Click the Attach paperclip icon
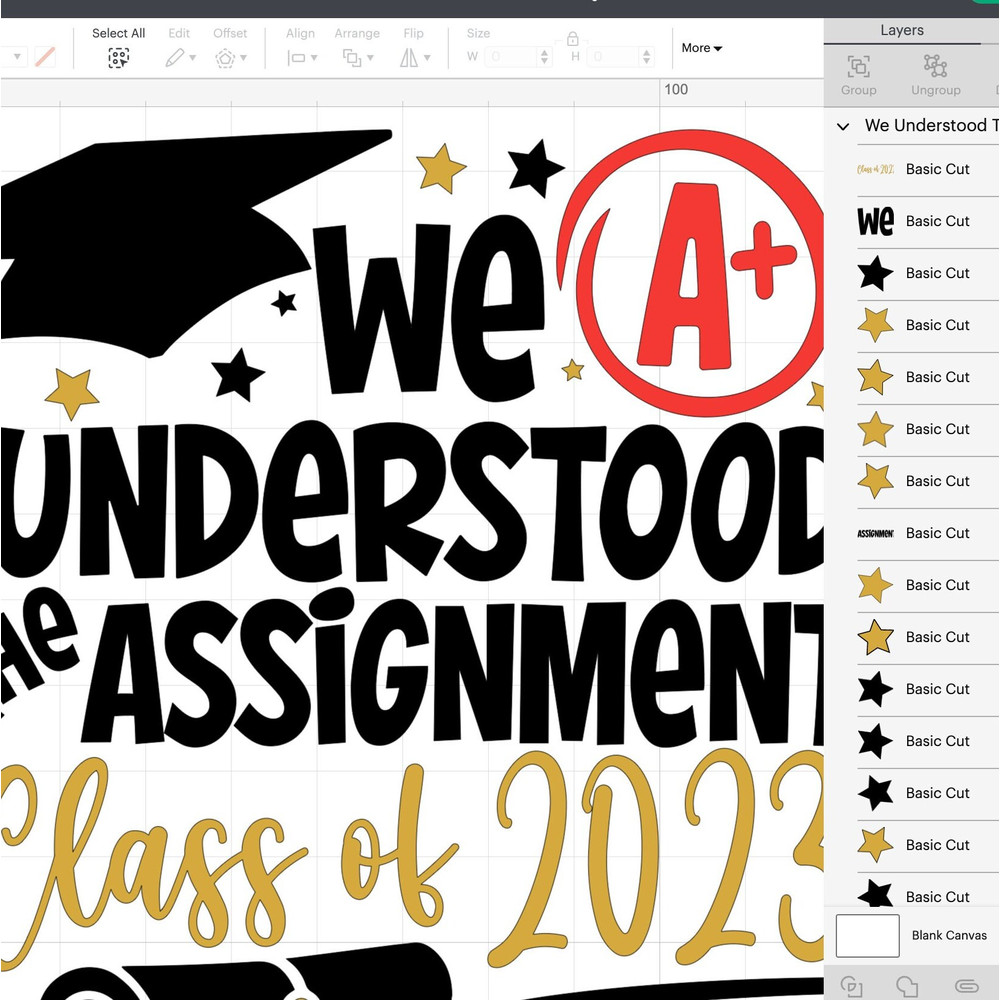The width and height of the screenshot is (1000, 1000). click(x=966, y=986)
